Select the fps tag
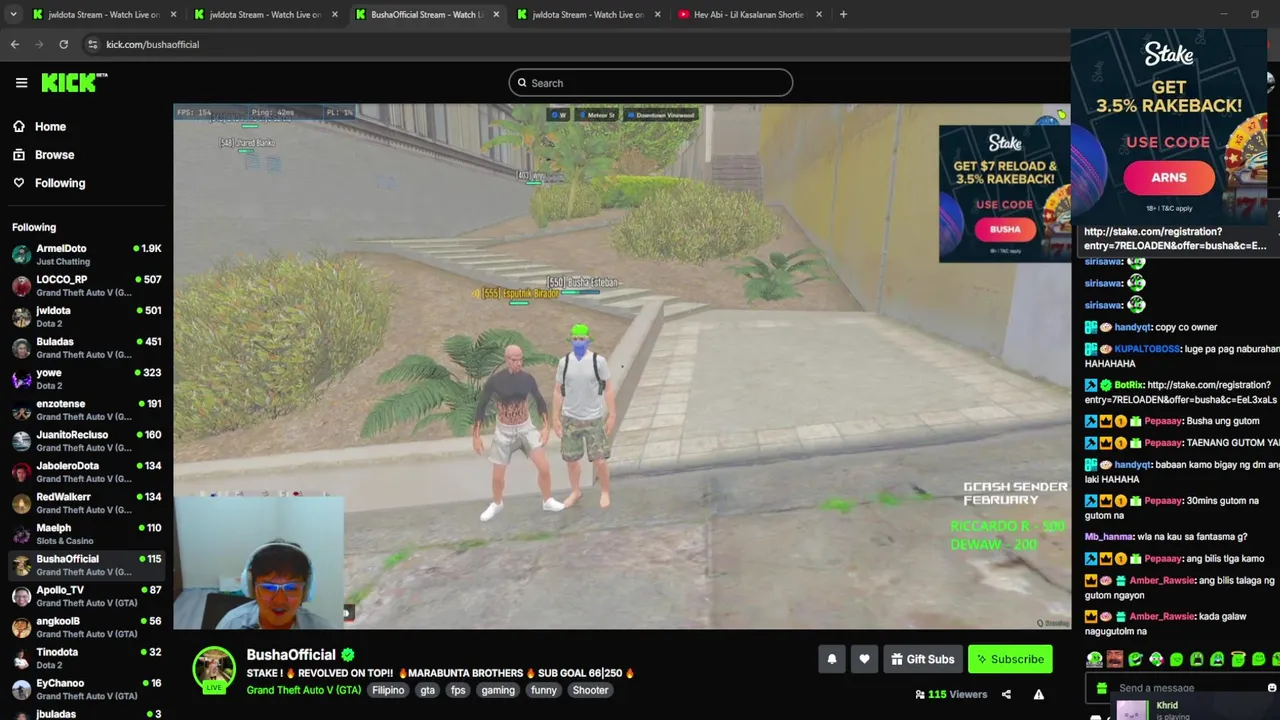 (458, 690)
